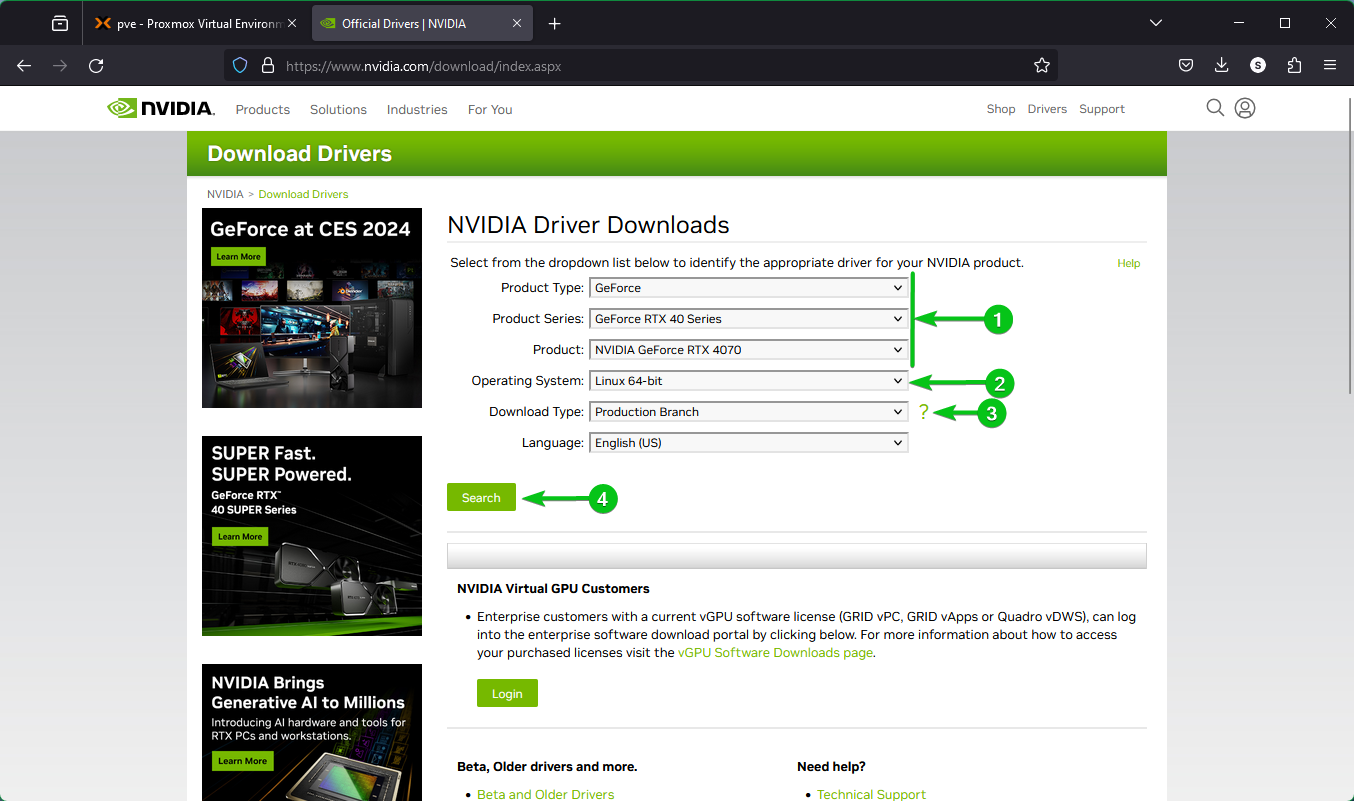The image size is (1354, 801).
Task: Open the site search magnifier icon
Action: pos(1215,108)
